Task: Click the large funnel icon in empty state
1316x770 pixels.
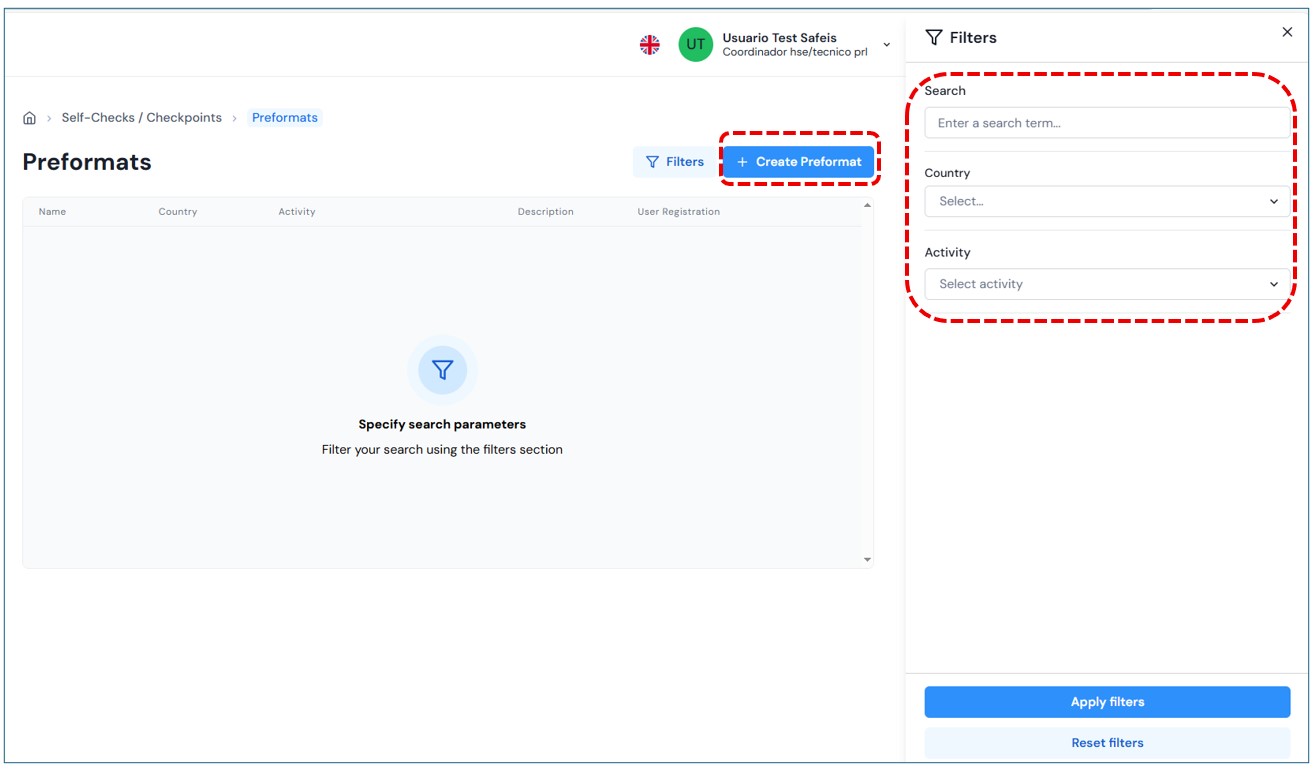Action: tap(442, 370)
